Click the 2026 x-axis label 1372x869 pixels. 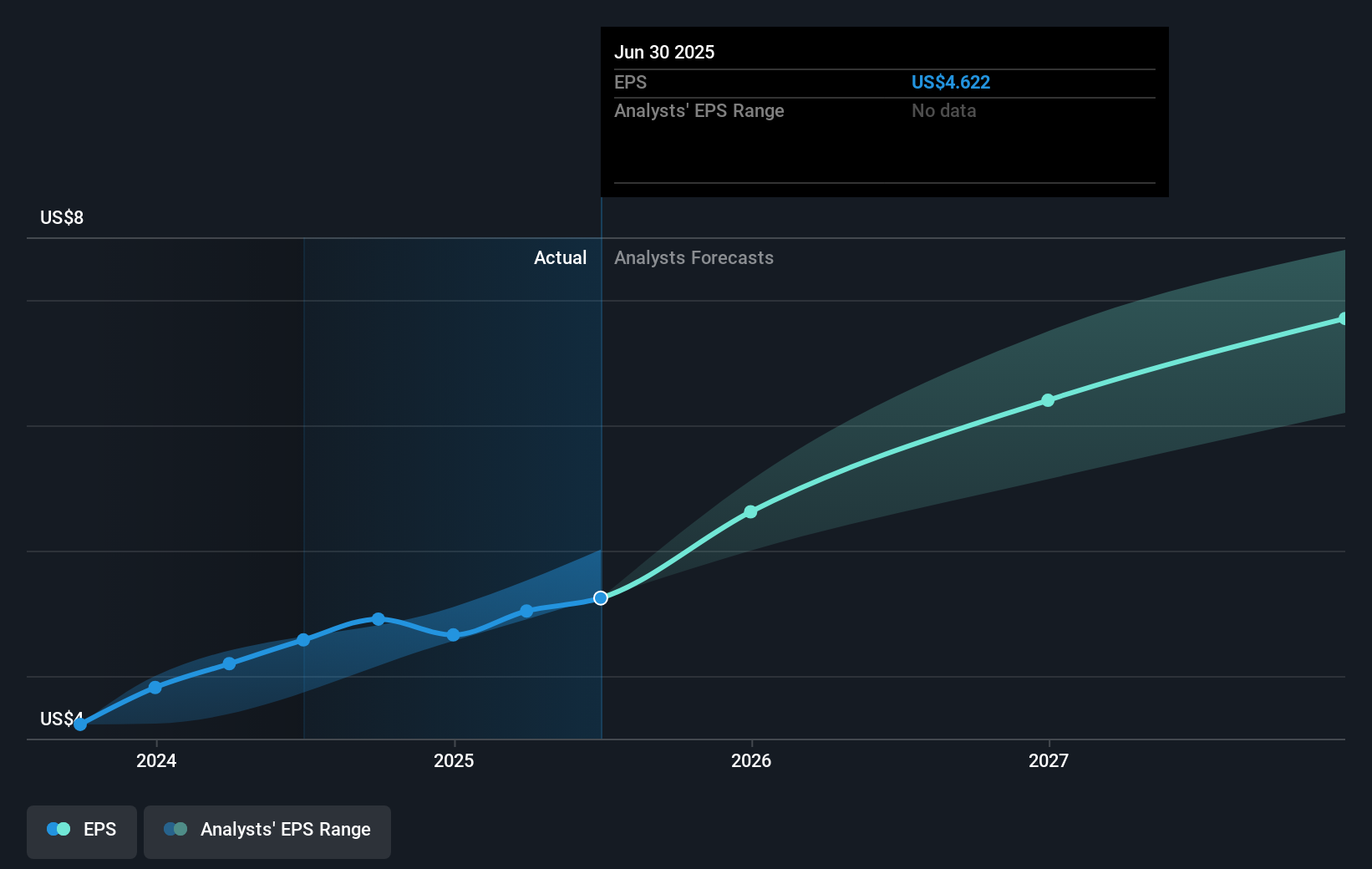click(x=751, y=761)
